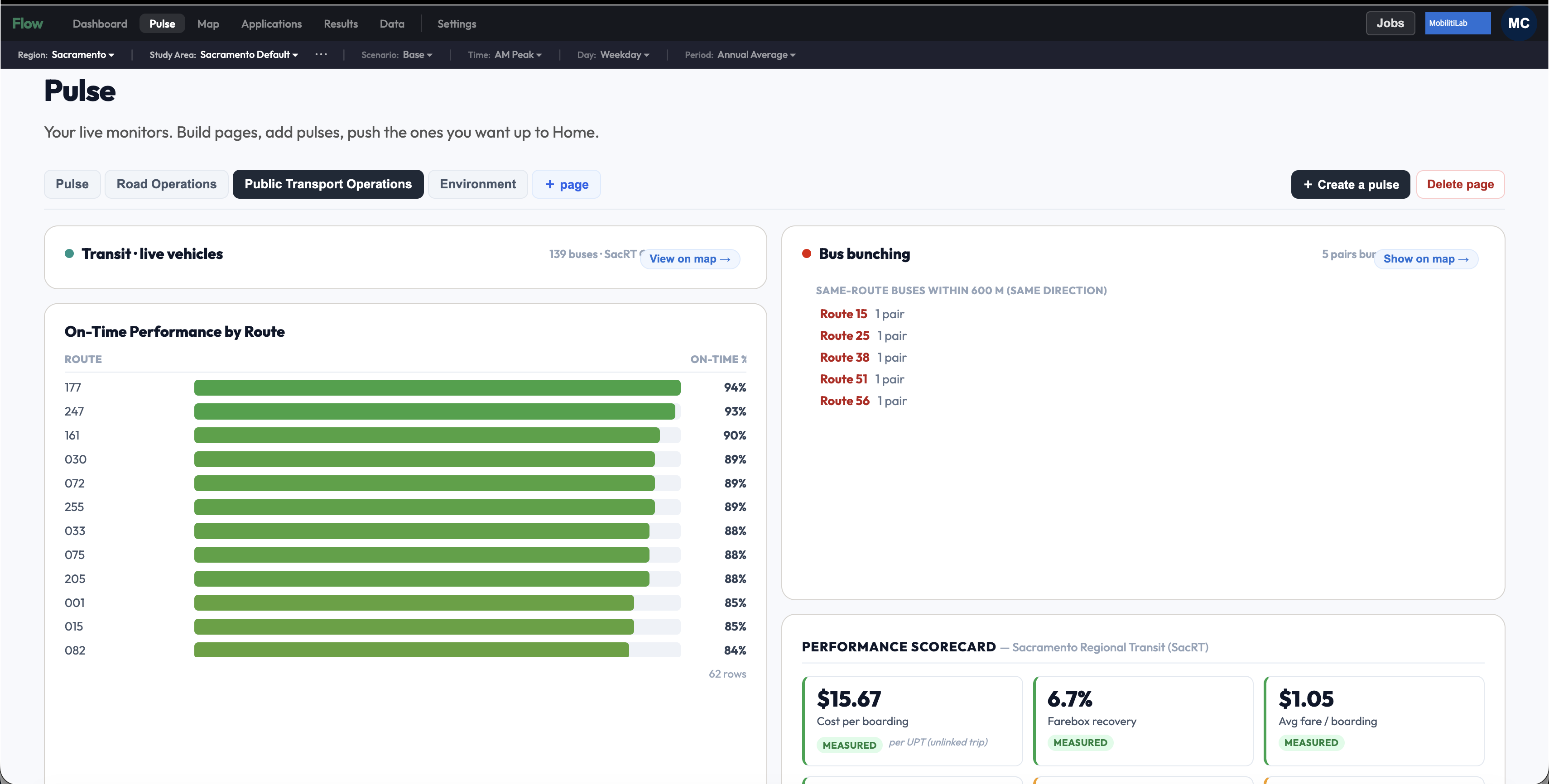1549x784 pixels.
Task: Open Results in the top navigation
Action: [341, 24]
